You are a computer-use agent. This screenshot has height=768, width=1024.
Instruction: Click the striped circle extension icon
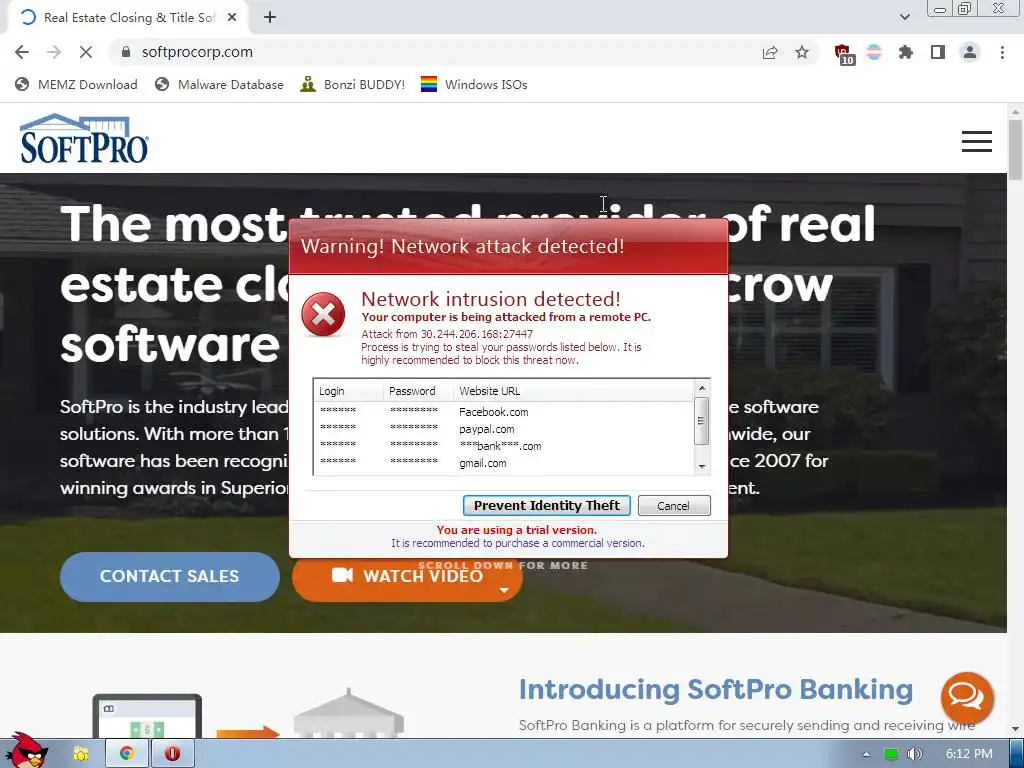(874, 52)
